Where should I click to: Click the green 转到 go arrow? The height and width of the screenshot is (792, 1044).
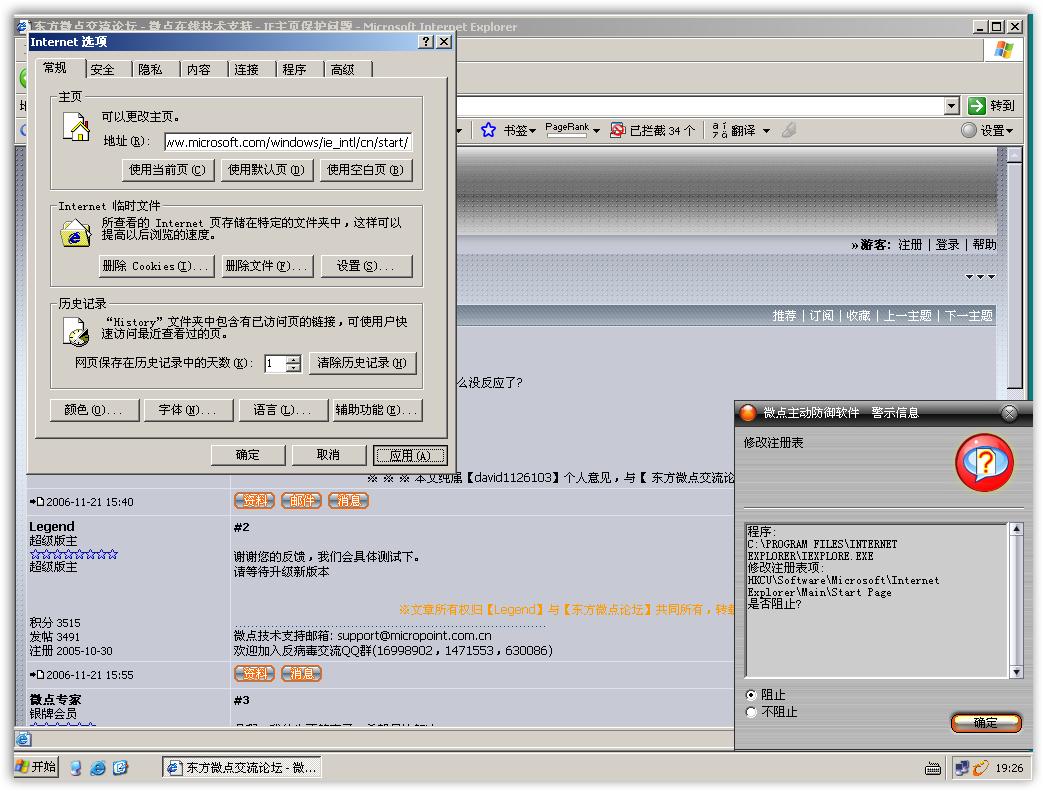[976, 106]
